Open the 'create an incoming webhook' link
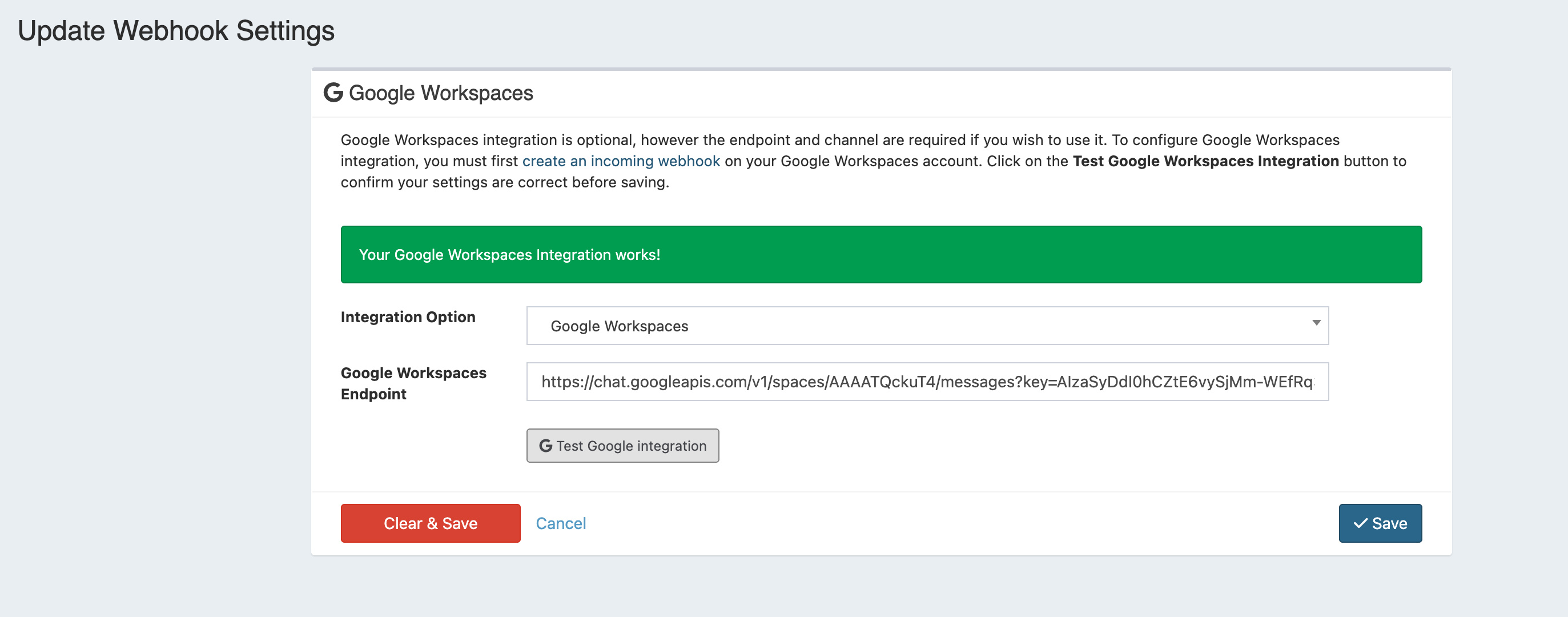The height and width of the screenshot is (617, 1568). [x=621, y=162]
